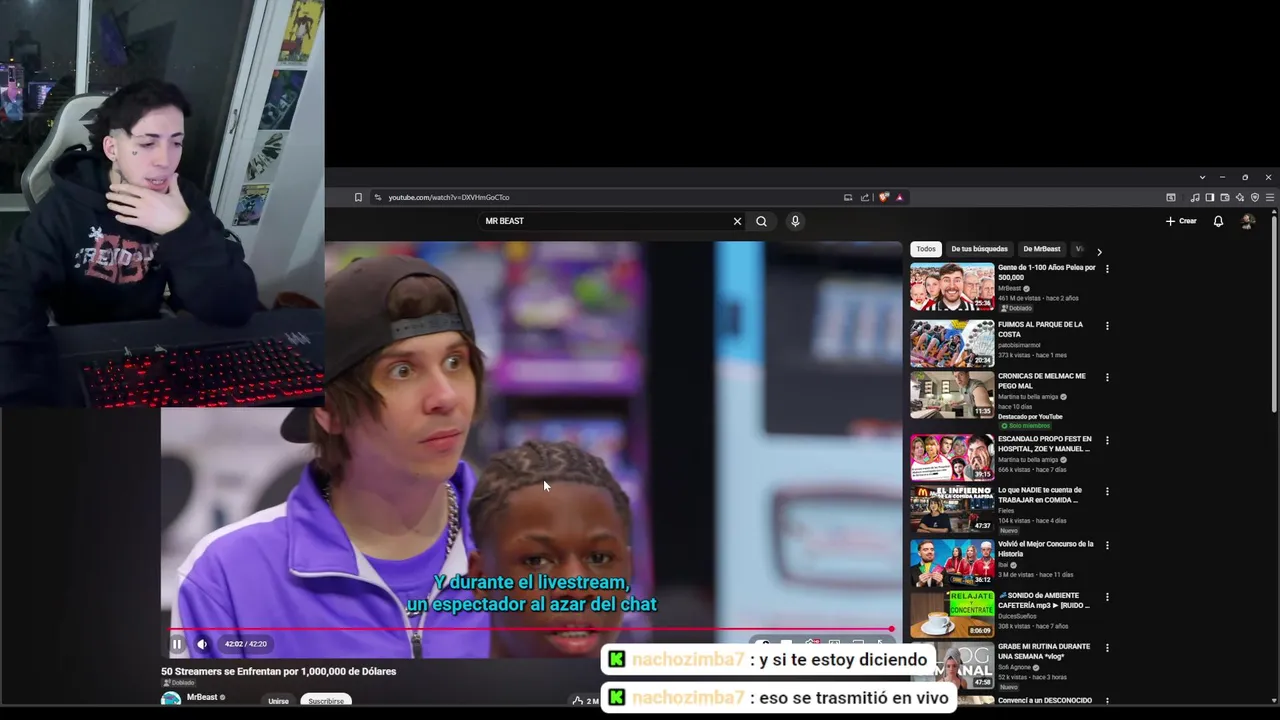1280x720 pixels.
Task: Open CRONICAS DE MELMAC ME PEGO MAL video
Action: 1042,381
